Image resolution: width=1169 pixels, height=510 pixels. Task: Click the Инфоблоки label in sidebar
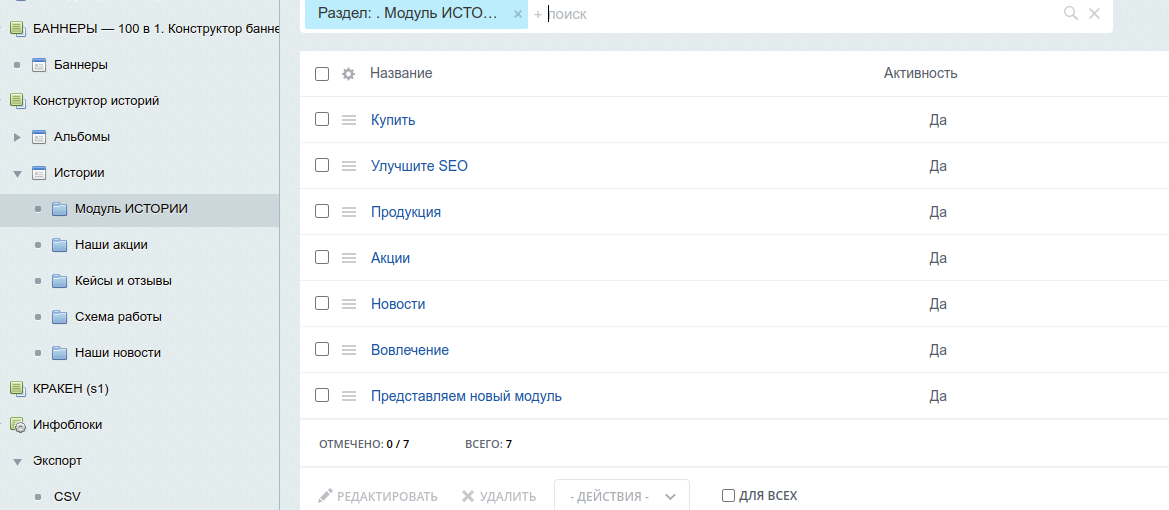pyautogui.click(x=68, y=425)
